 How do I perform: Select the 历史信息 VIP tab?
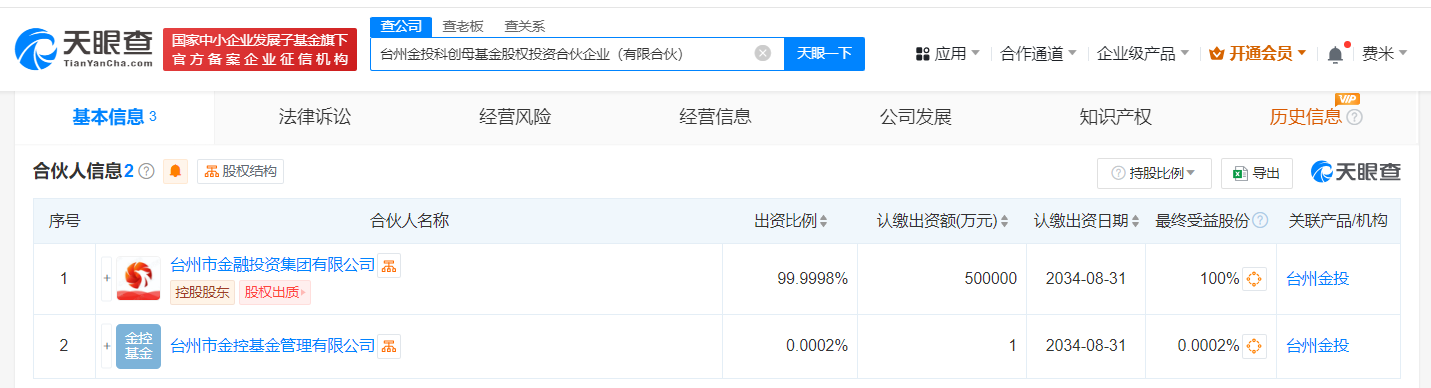point(1305,117)
